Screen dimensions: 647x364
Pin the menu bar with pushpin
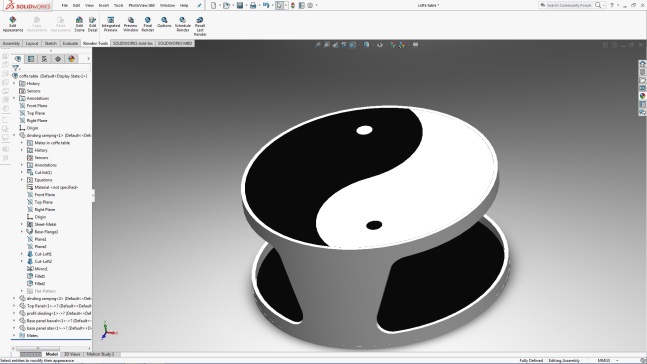click(199, 5)
